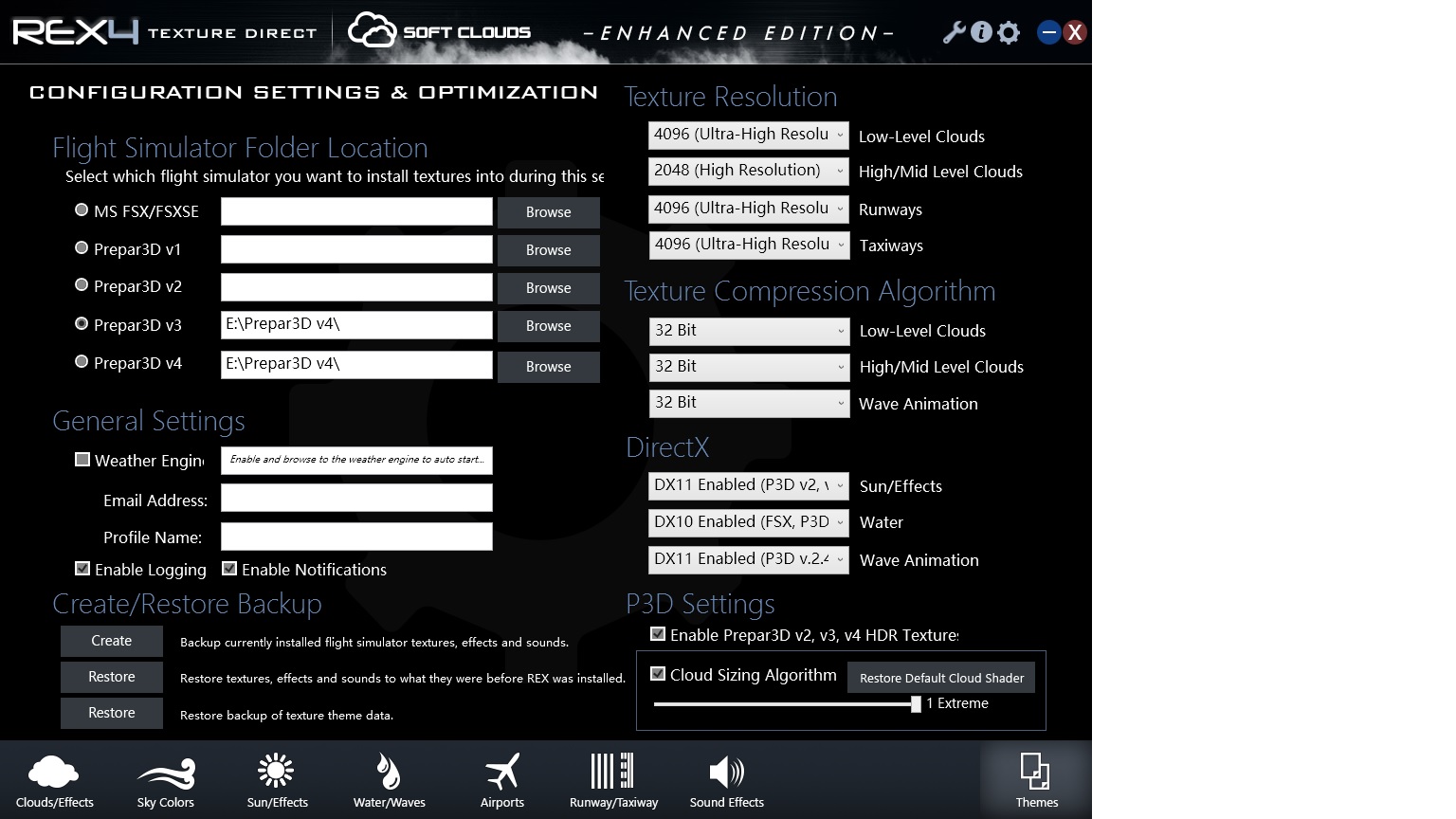Toggle Enable Prepar3D HDR Textures checkbox
1456x819 pixels.
coord(658,634)
